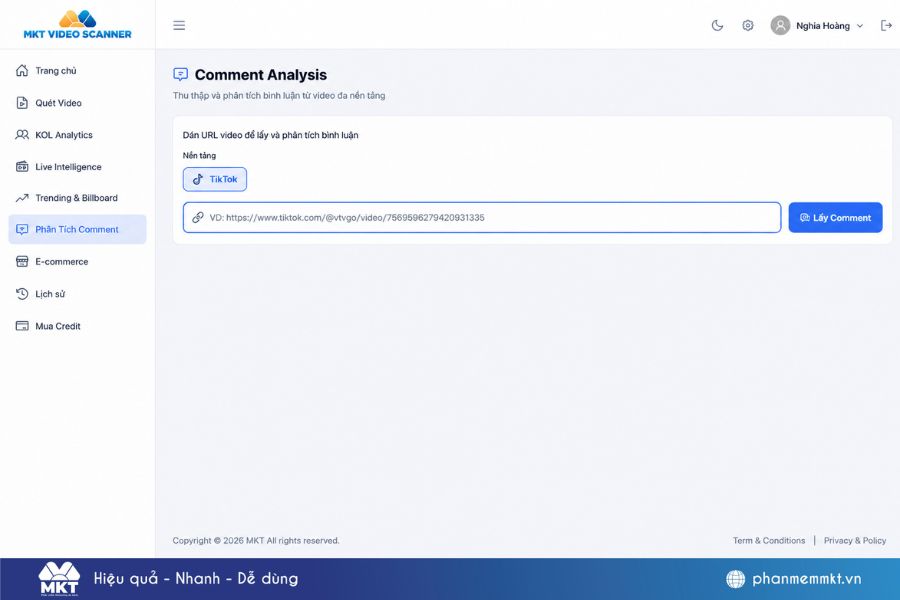The image size is (900, 600).
Task: Open Trending & Billboard page
Action: coord(77,198)
